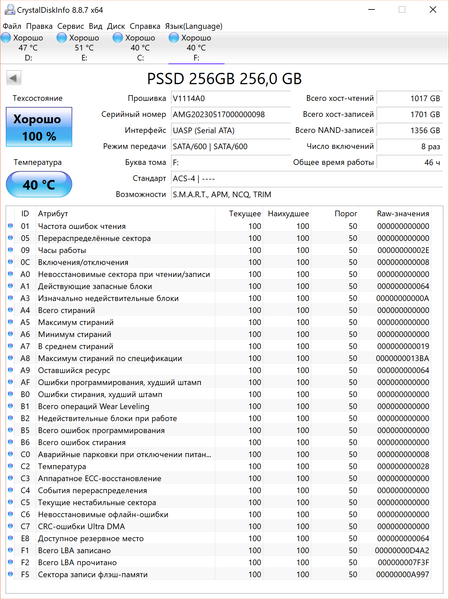Click the 40 °C temperature button

coord(39,185)
